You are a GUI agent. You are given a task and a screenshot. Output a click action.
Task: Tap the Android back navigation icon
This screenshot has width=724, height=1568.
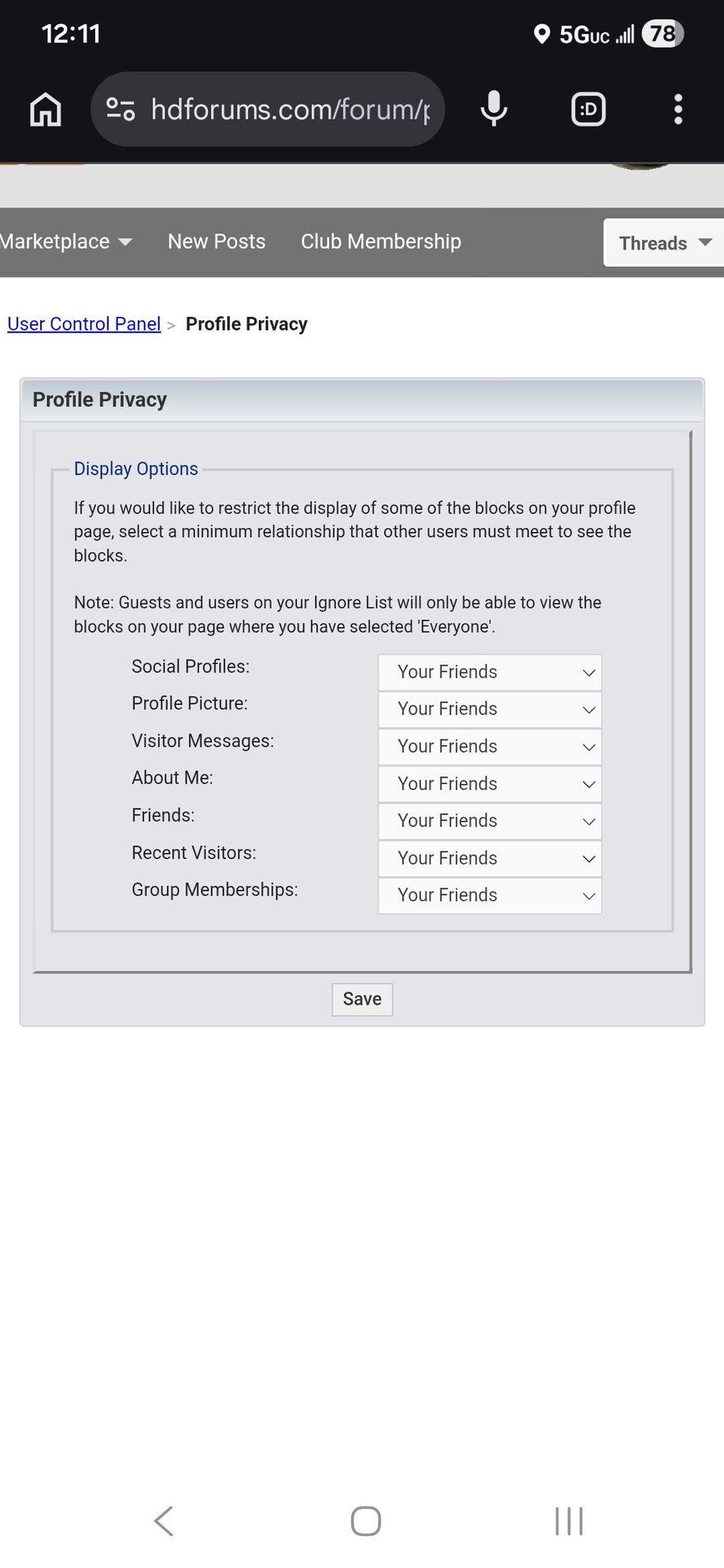164,1521
